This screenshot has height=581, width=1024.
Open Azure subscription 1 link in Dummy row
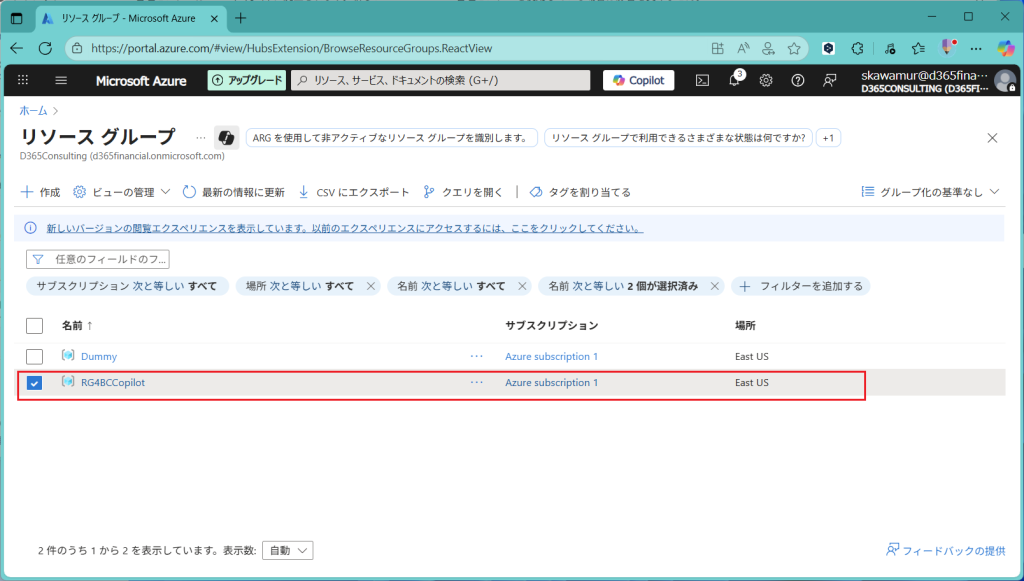tap(551, 356)
